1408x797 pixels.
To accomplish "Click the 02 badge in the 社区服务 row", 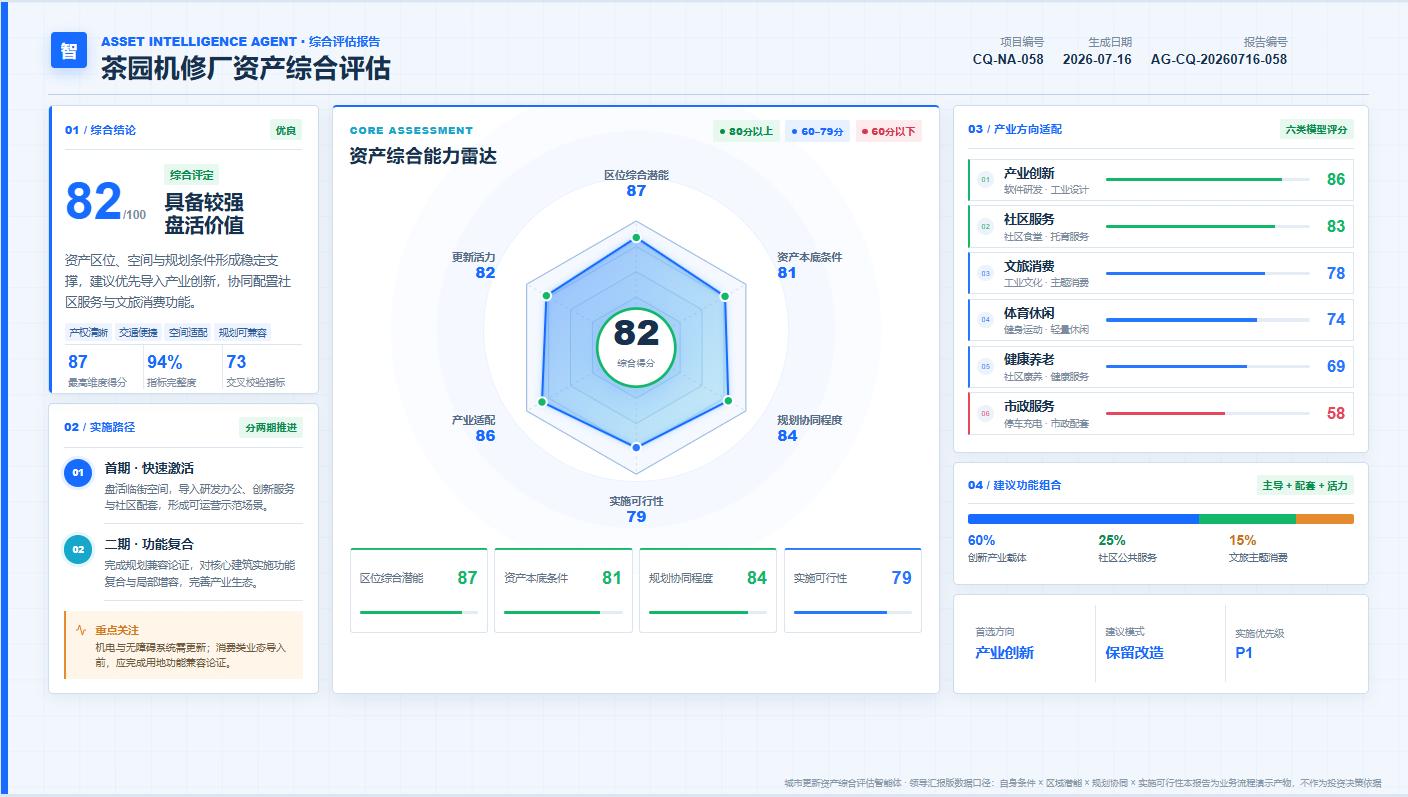I will pyautogui.click(x=985, y=227).
